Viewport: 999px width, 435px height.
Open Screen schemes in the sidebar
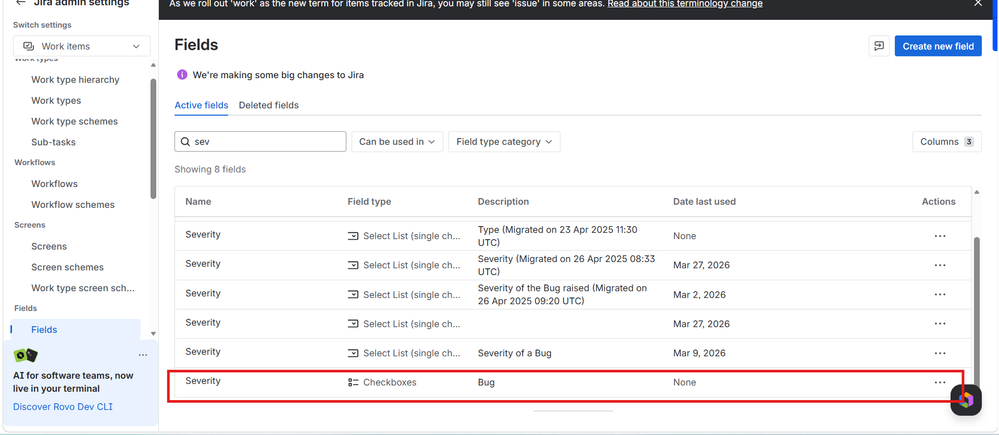[x=68, y=267]
